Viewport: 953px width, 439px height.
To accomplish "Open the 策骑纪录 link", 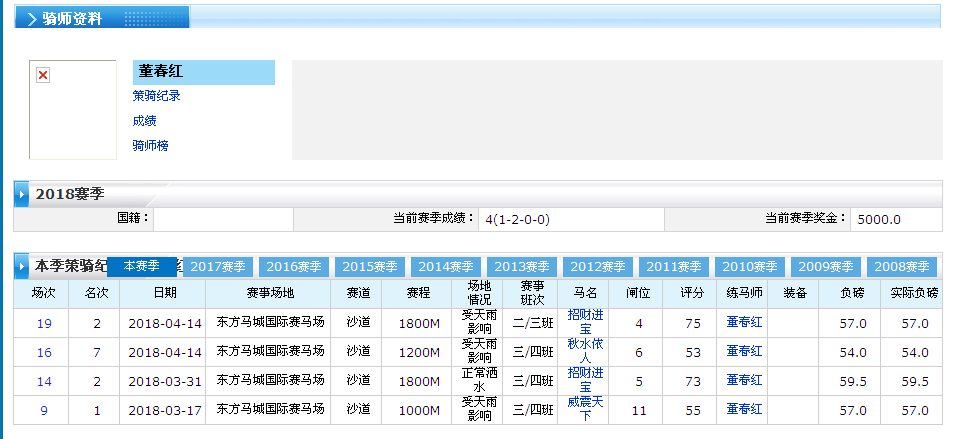I will click(x=156, y=96).
